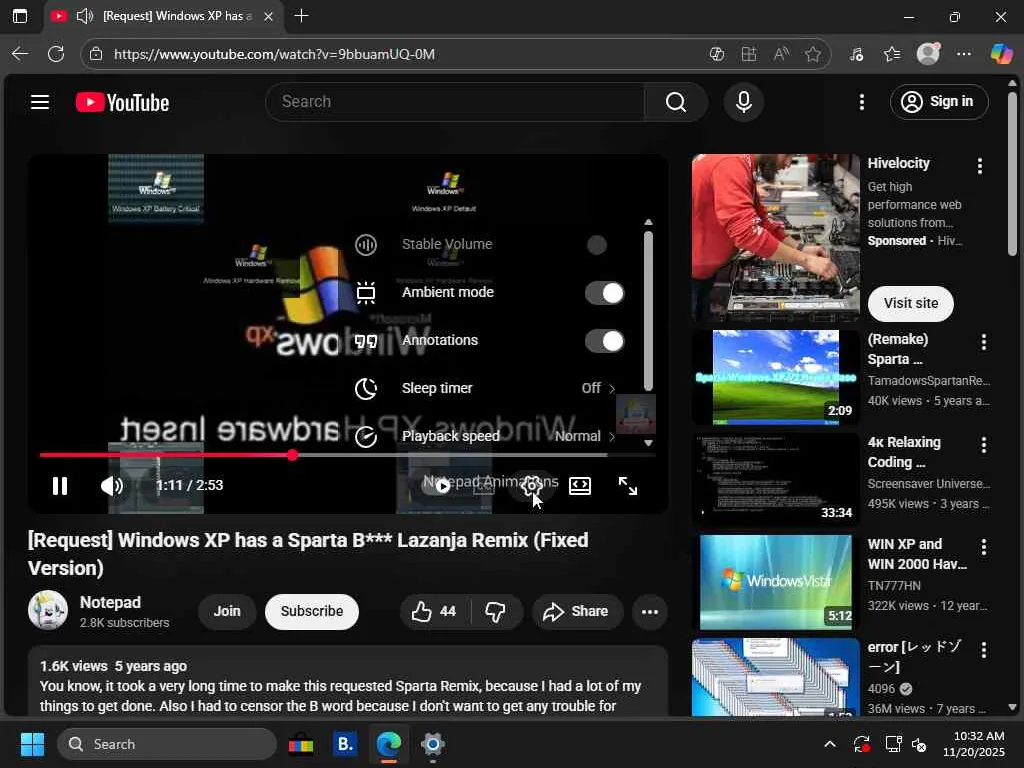Viewport: 1024px width, 768px height.
Task: Open the Copilot sidebar
Action: click(1001, 54)
